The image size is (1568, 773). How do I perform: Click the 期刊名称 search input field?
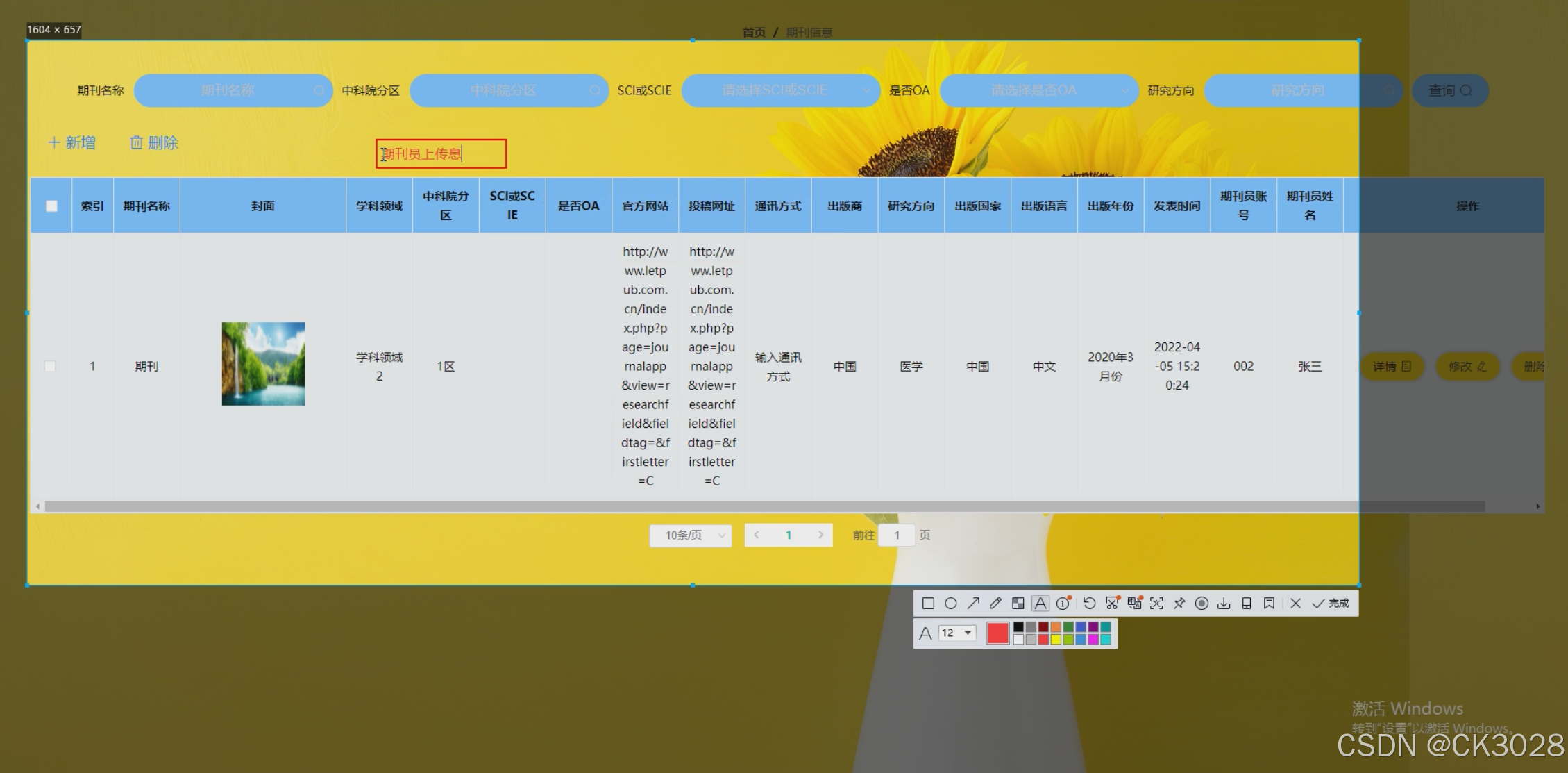233,91
